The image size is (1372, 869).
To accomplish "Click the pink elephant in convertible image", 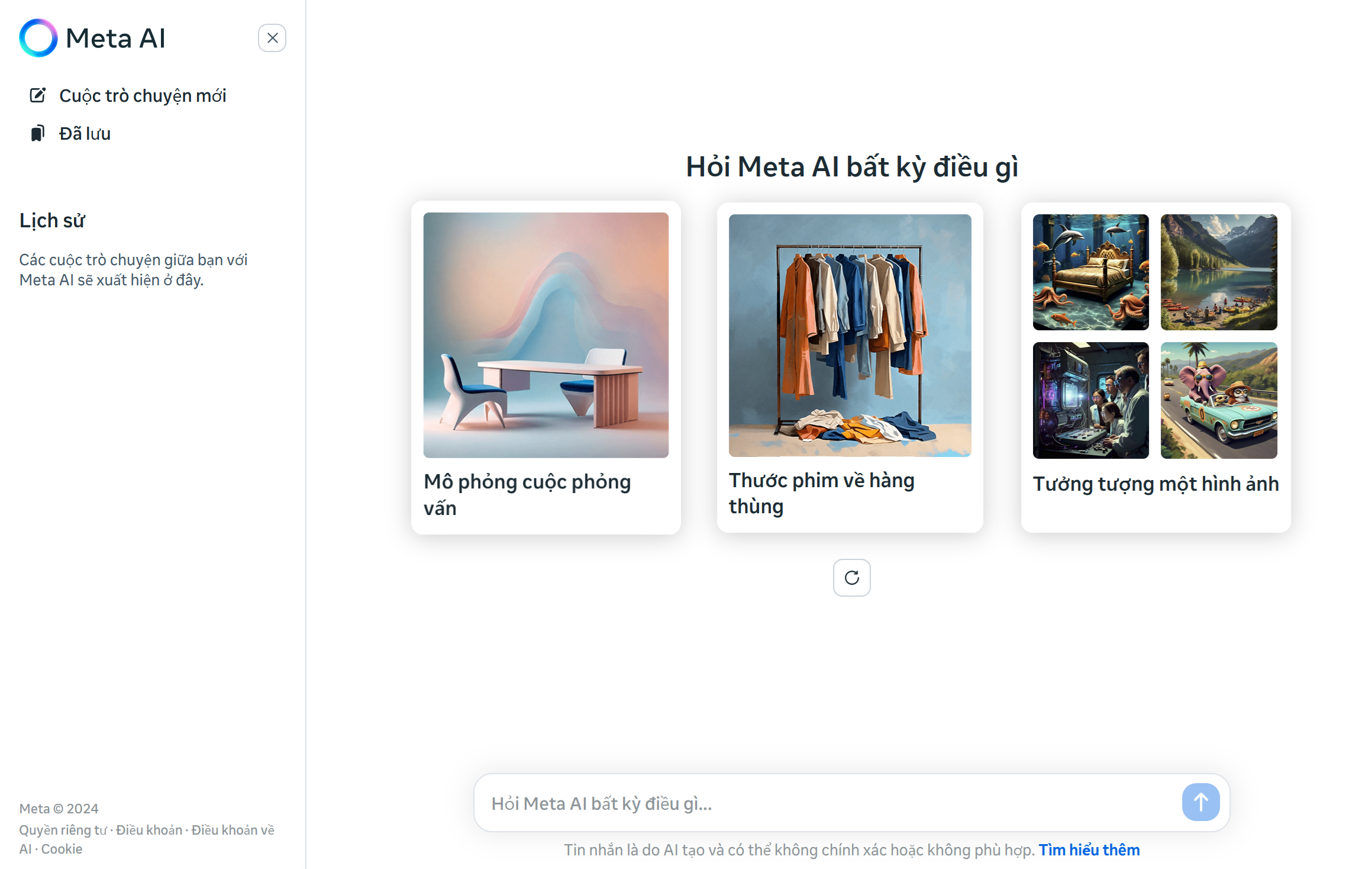I will click(1219, 400).
